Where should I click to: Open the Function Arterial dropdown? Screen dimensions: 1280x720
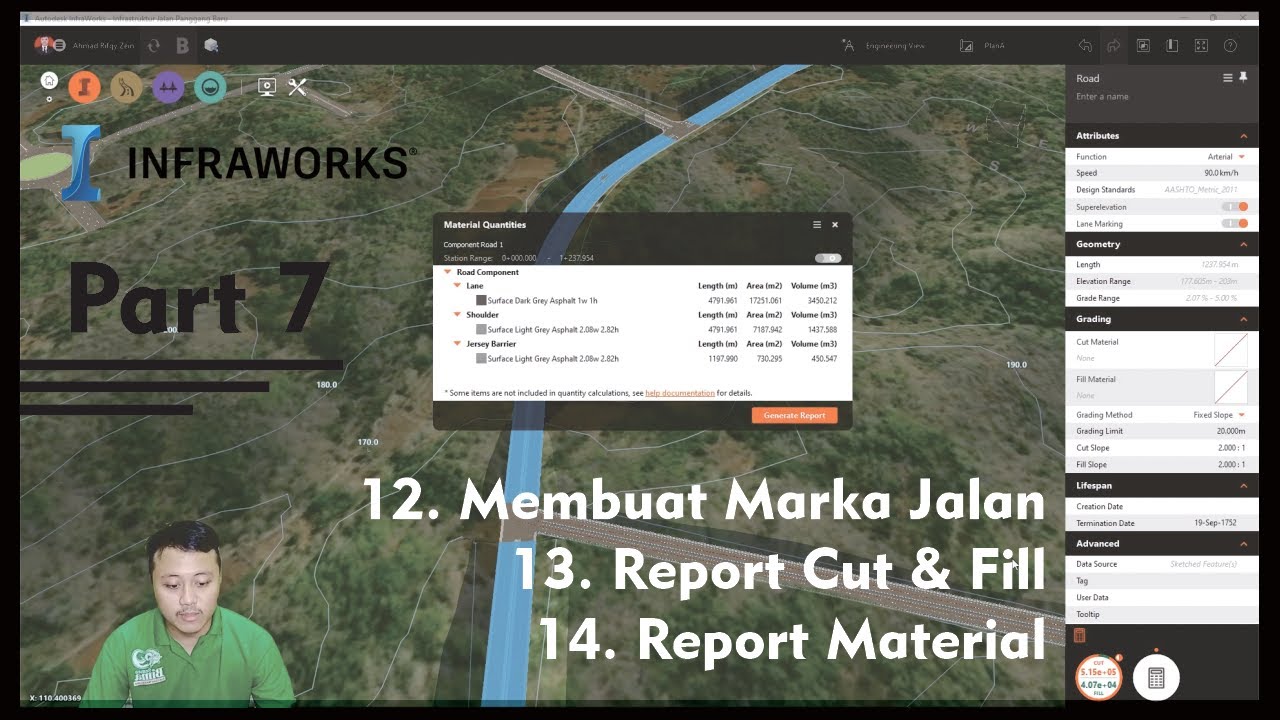coord(1226,157)
